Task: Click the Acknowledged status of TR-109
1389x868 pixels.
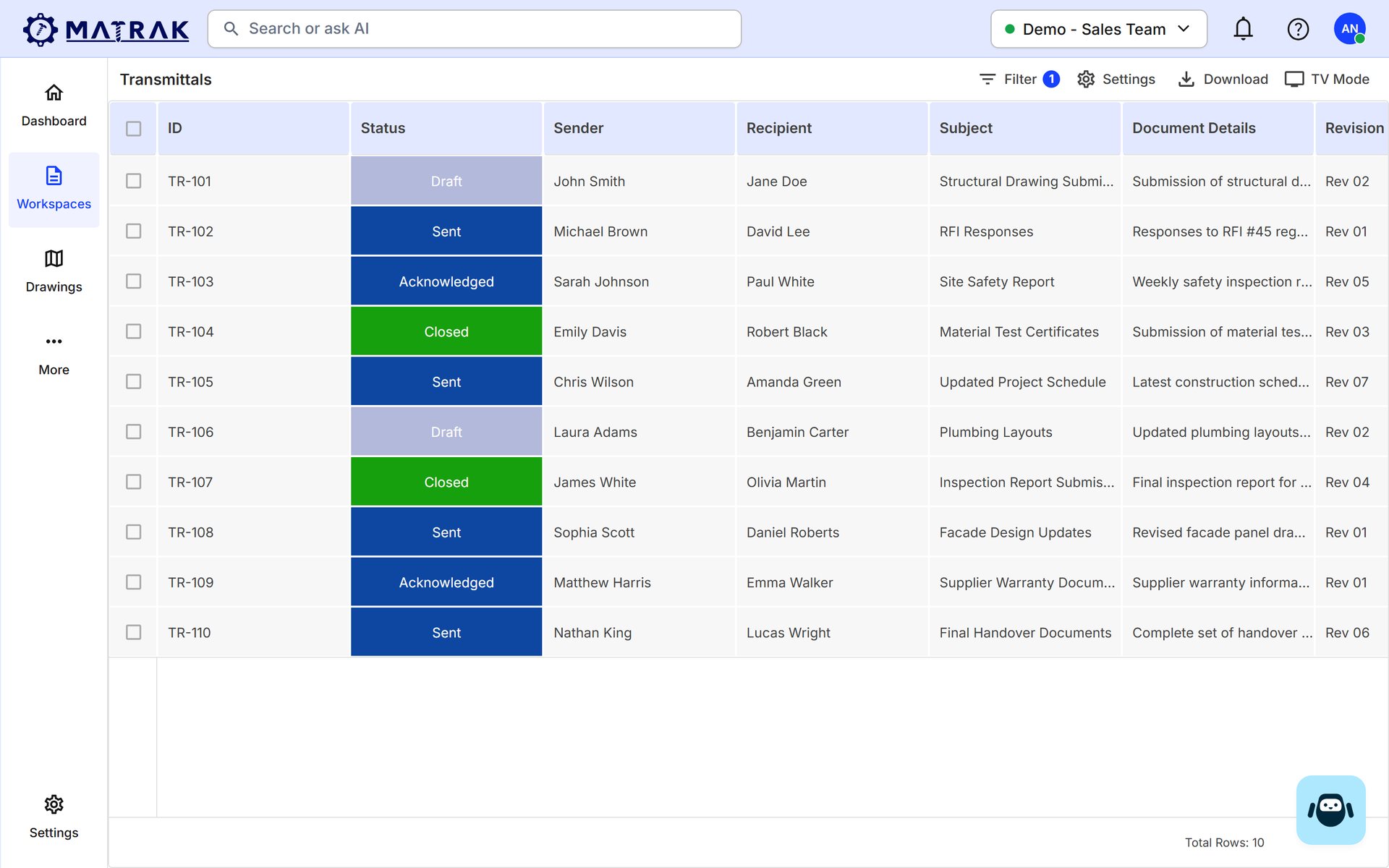Action: coord(446,582)
